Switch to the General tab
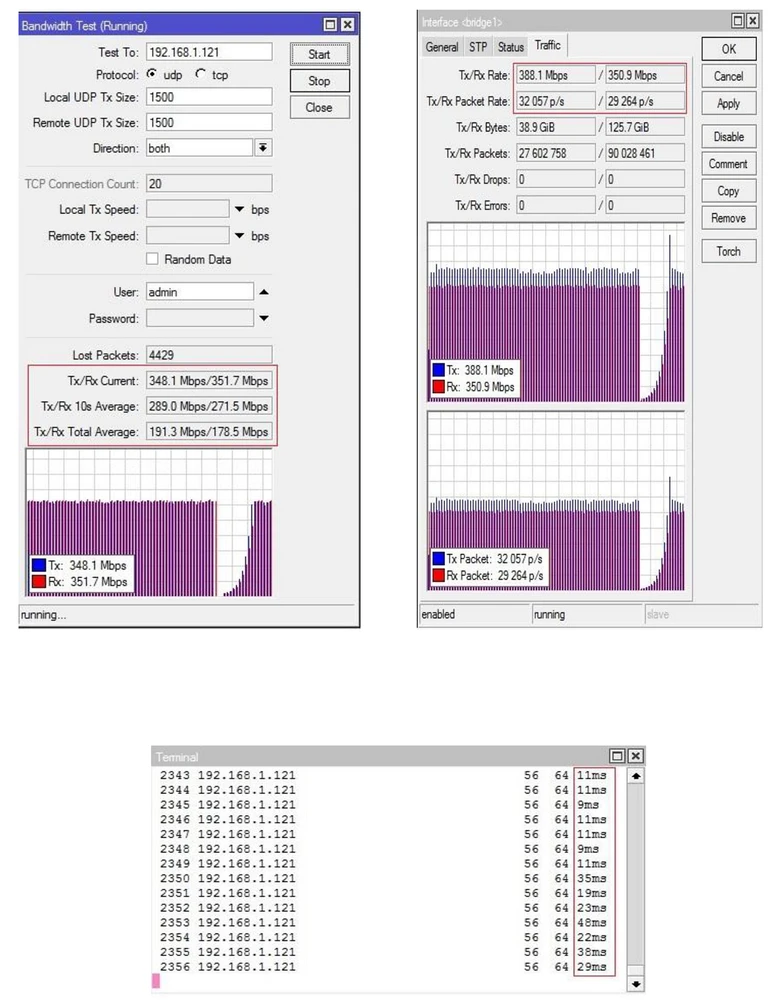The image size is (771, 1000). coord(442,47)
